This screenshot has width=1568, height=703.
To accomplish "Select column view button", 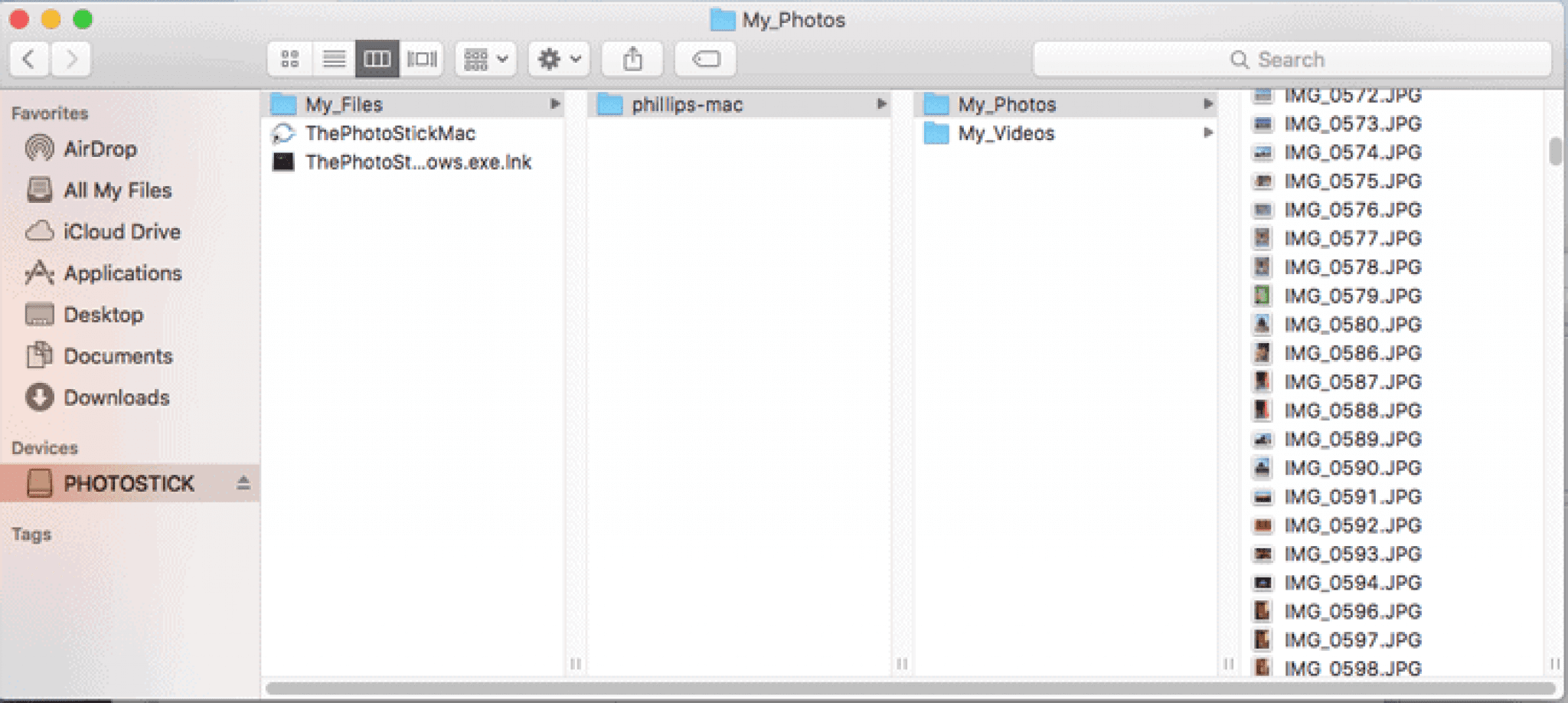I will pyautogui.click(x=377, y=59).
